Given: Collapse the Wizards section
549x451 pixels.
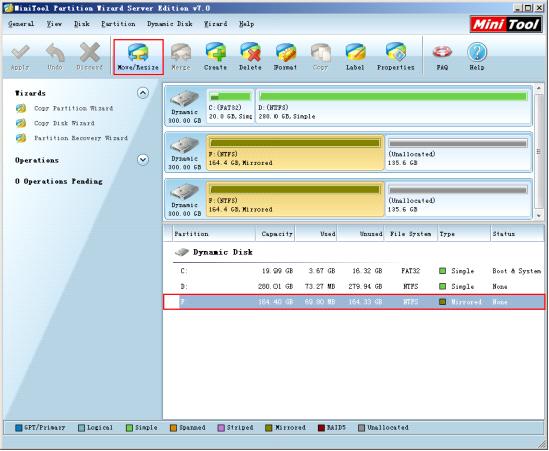Looking at the screenshot, I should pos(143,93).
